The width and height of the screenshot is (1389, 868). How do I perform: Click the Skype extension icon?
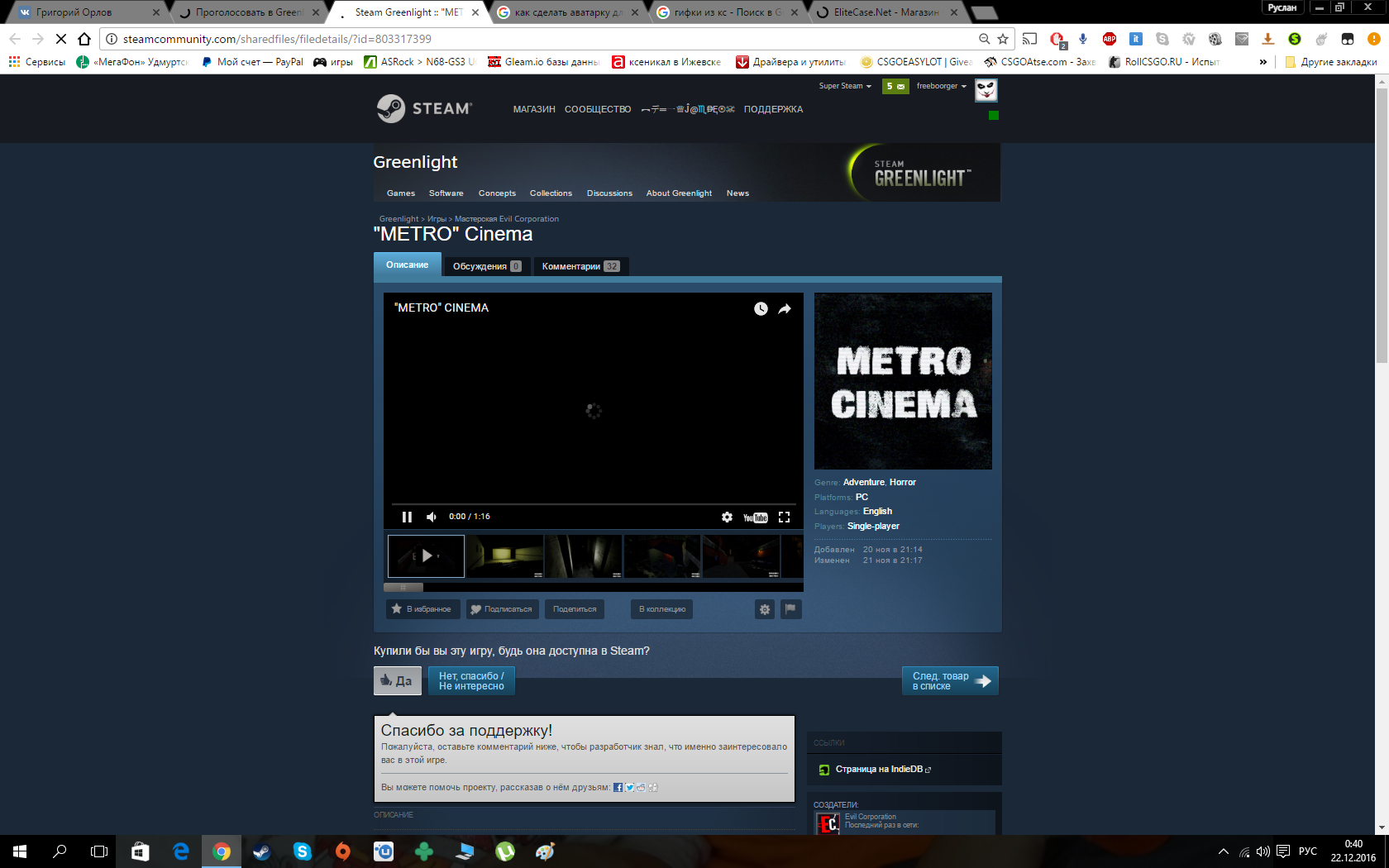click(x=1162, y=39)
